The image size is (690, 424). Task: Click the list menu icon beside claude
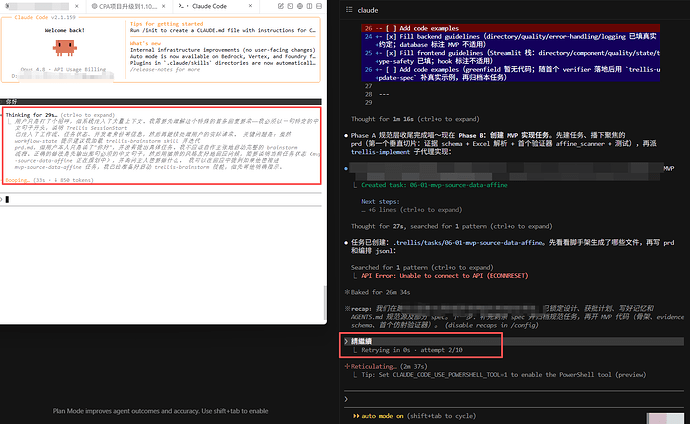tap(349, 10)
